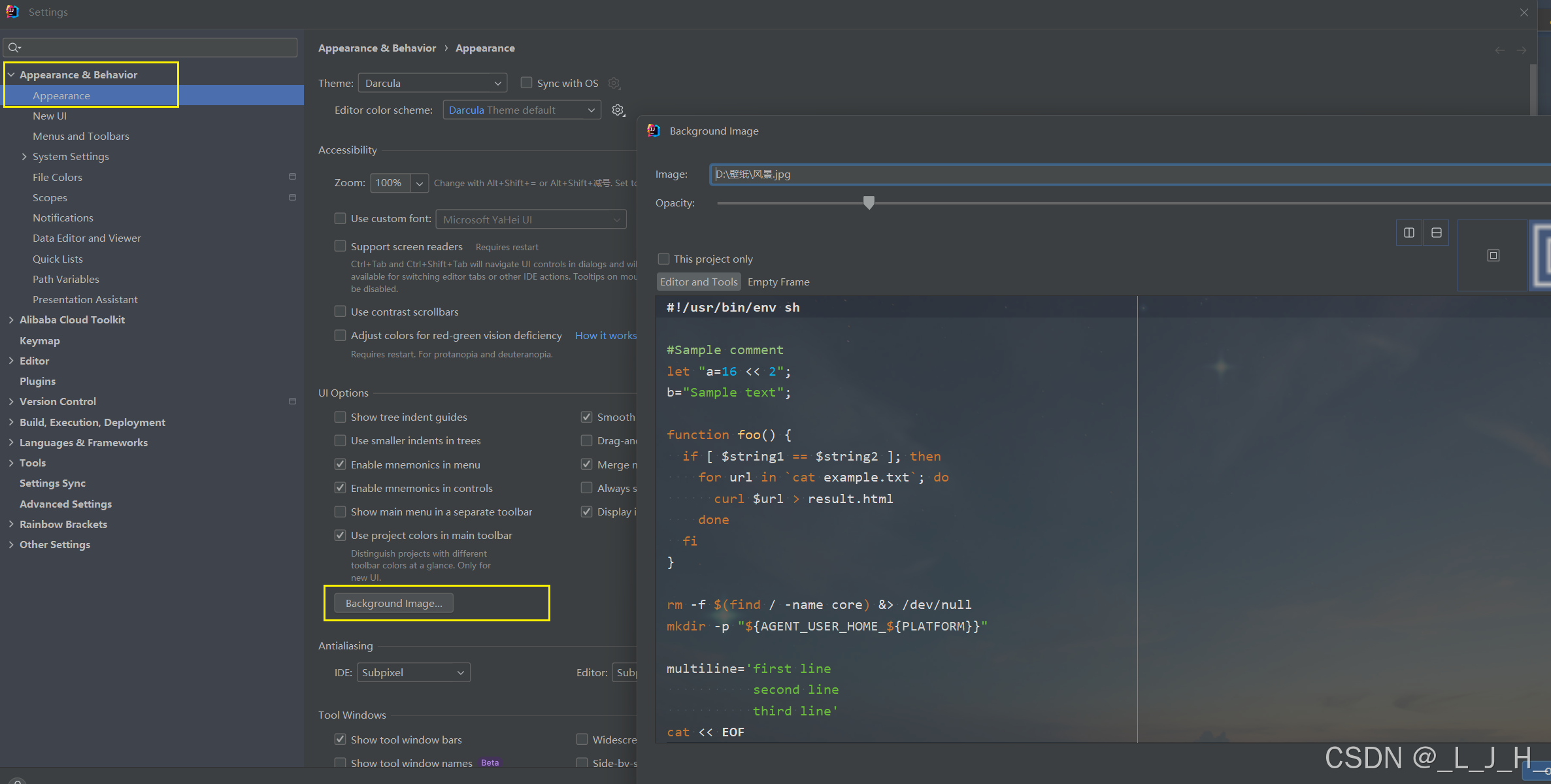The image size is (1551, 784).
Task: Select the centered image placement icon
Action: [x=1493, y=255]
